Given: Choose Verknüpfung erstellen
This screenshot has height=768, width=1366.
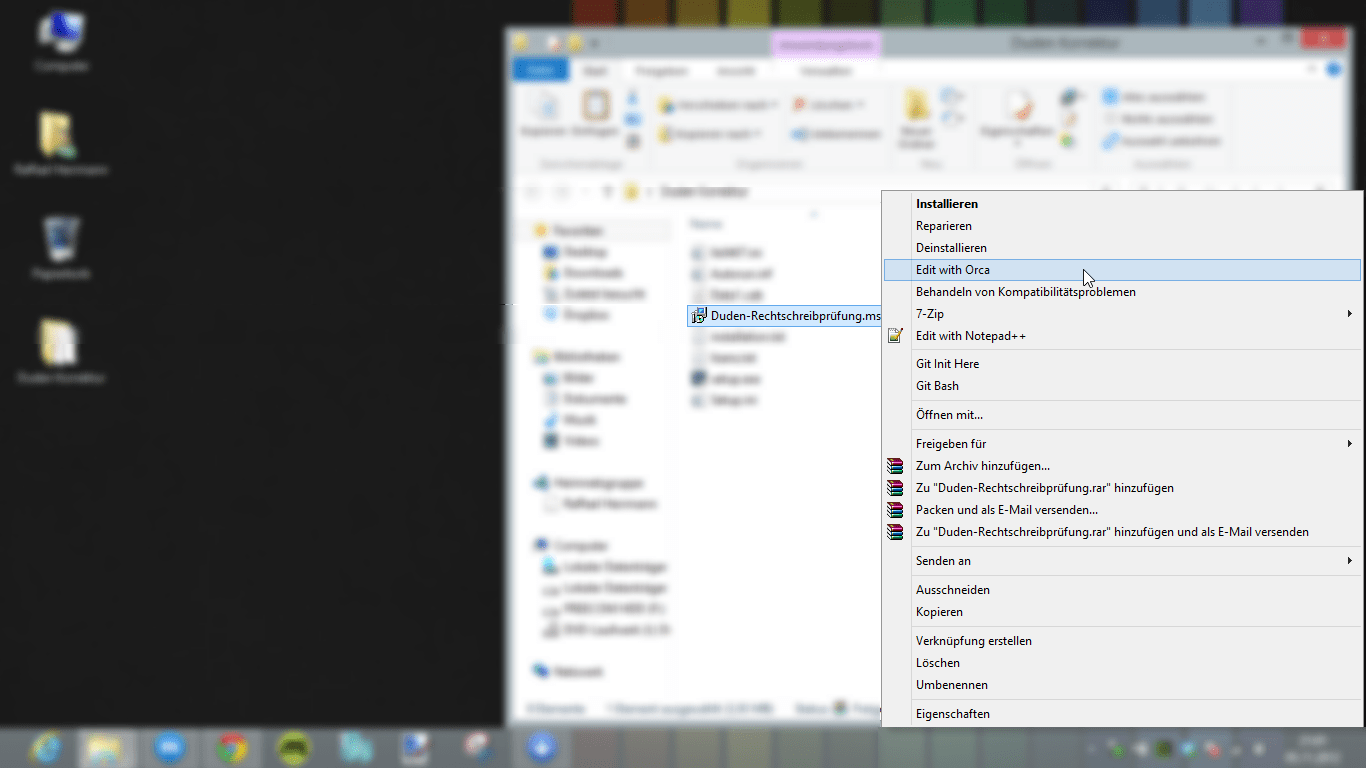Looking at the screenshot, I should (1121, 641).
